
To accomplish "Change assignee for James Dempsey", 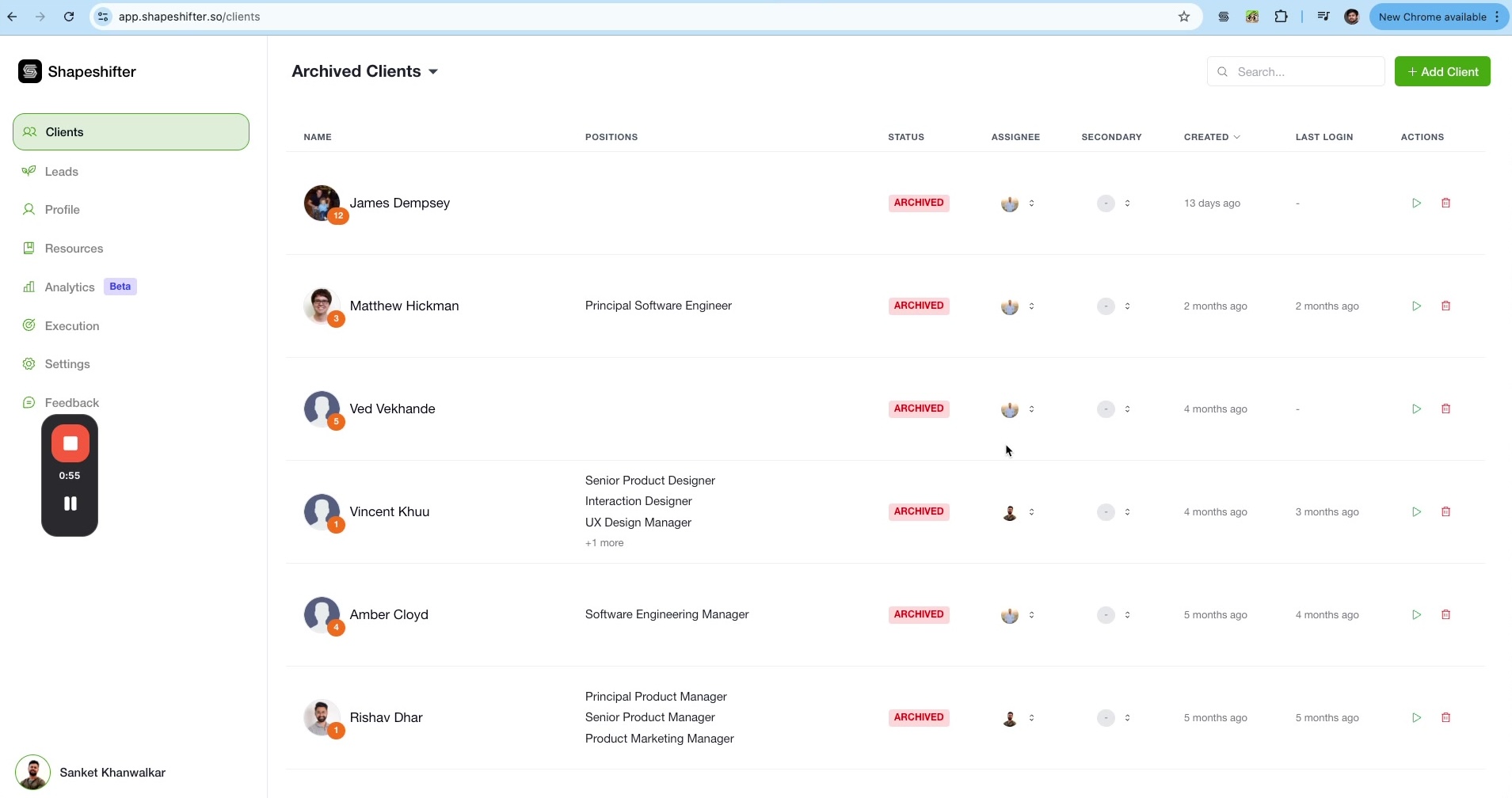I will pos(1019,203).
